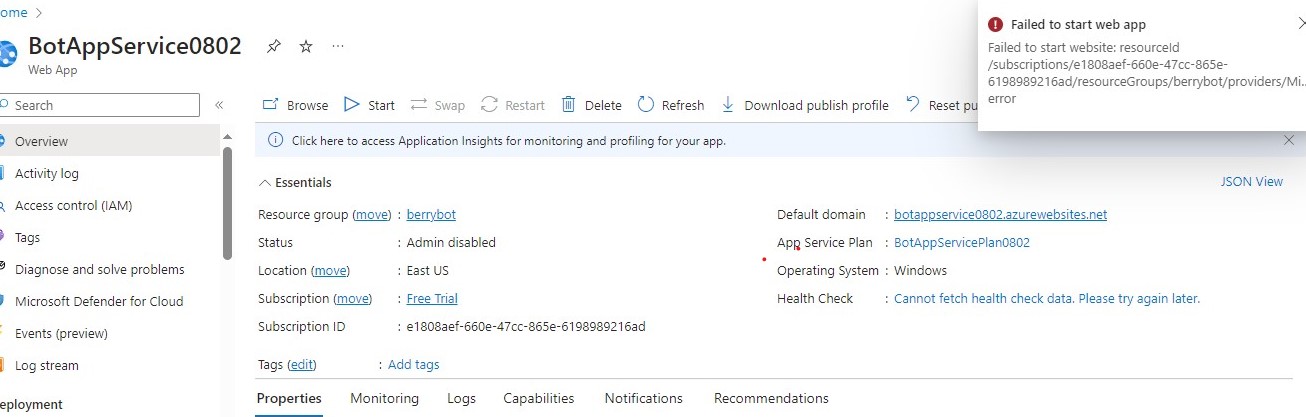Click the web app globe icon
Viewport: 1306px width, 417px height.
click(8, 53)
